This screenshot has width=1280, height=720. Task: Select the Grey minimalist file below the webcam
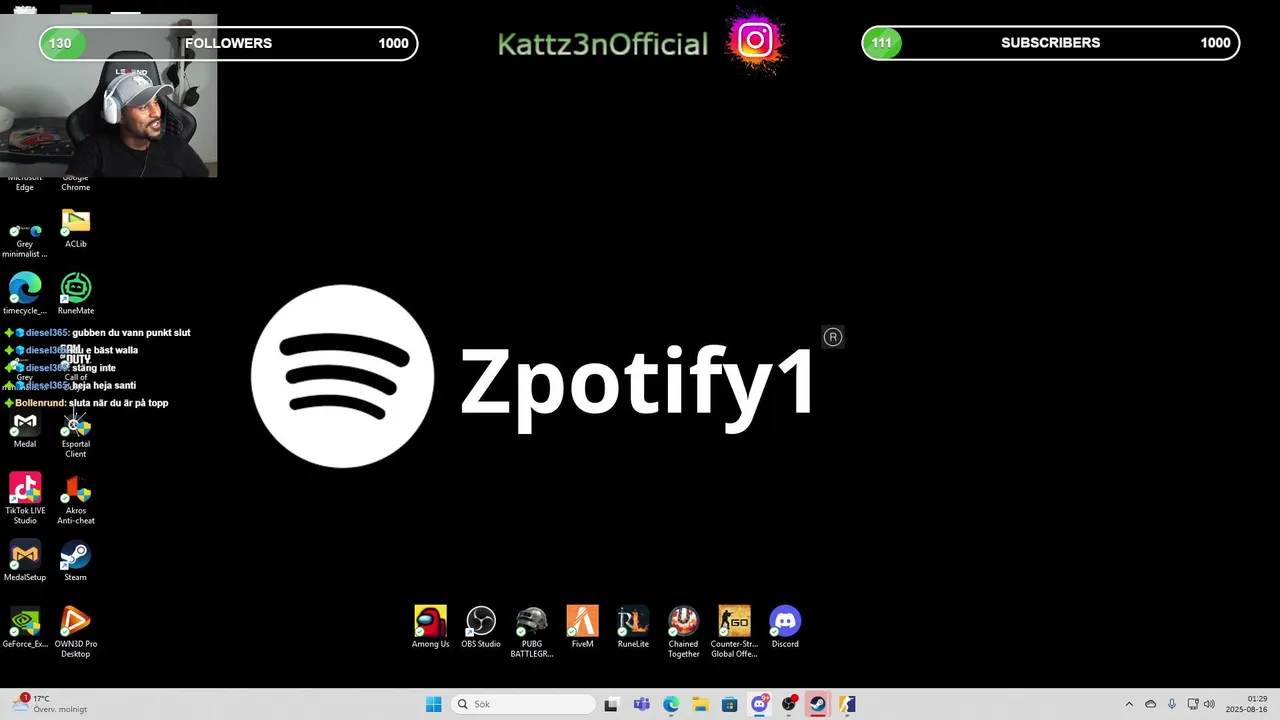[25, 241]
